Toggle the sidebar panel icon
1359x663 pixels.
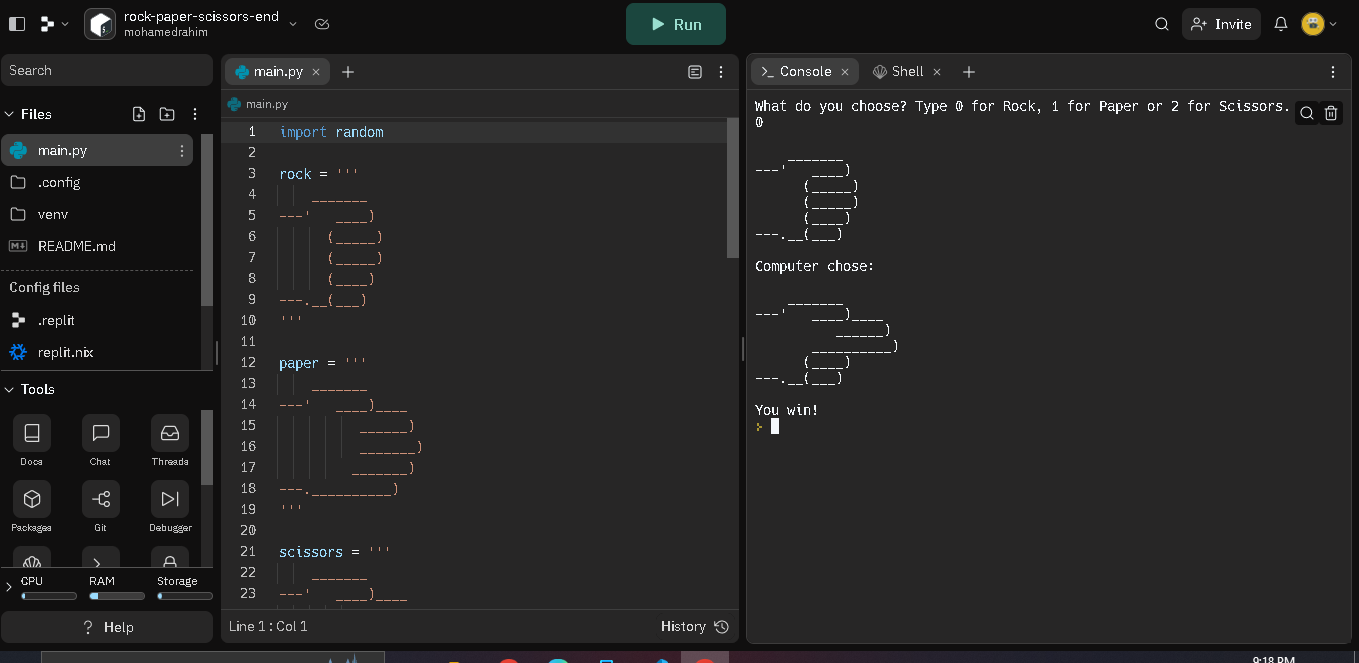point(17,24)
